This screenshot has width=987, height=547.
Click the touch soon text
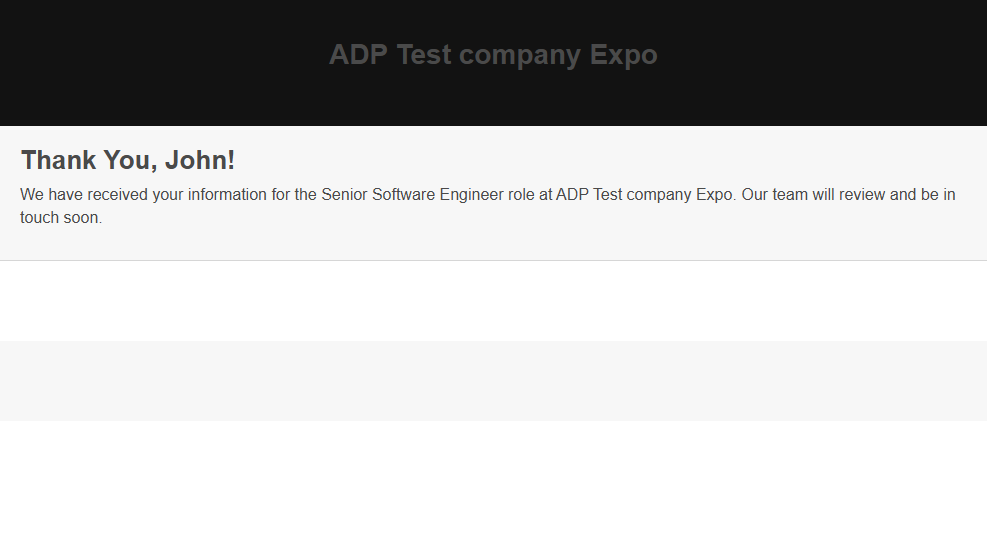[x=60, y=217]
